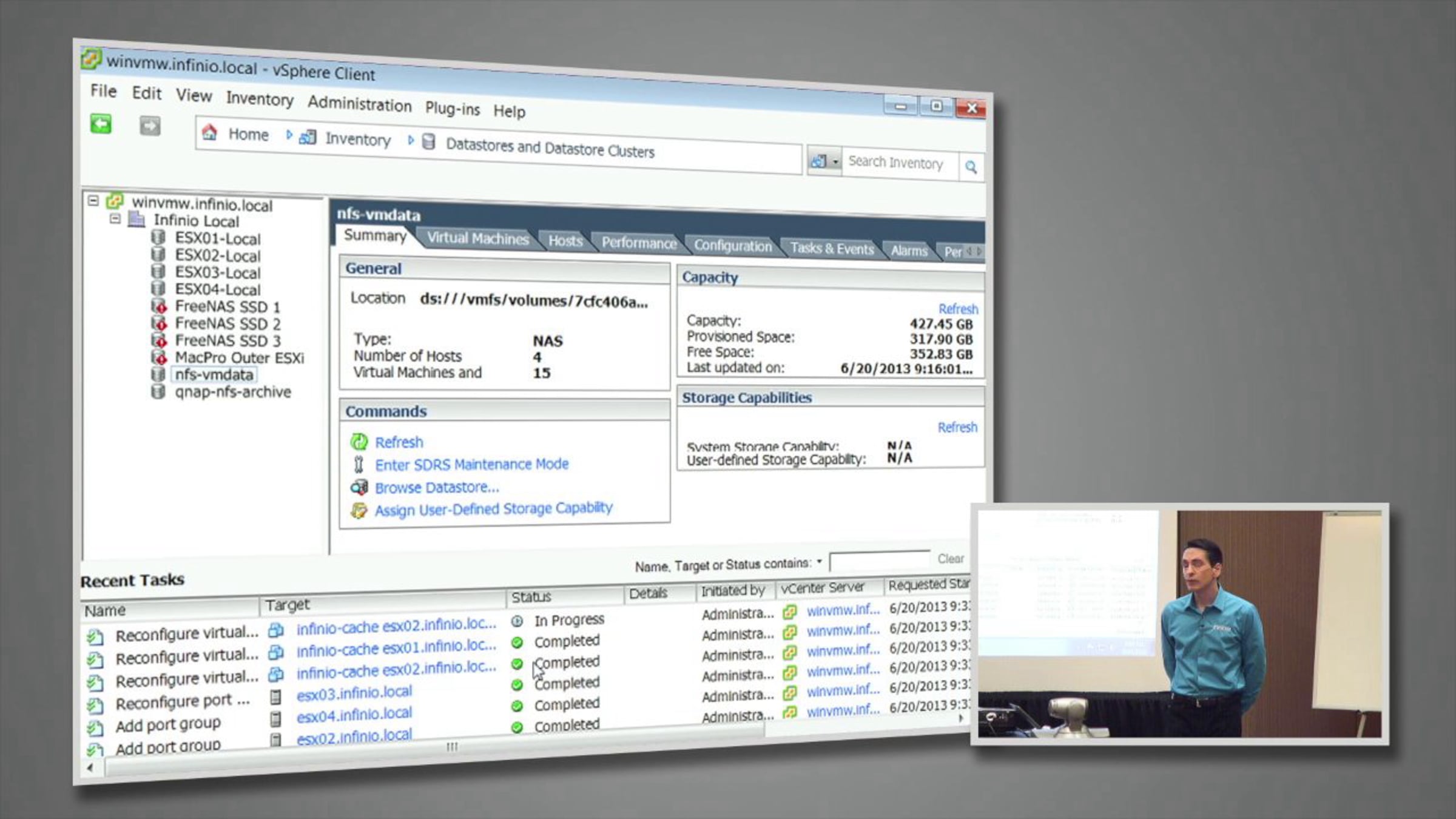Click the Assign Storage Capability icon
1456x819 pixels.
click(359, 510)
